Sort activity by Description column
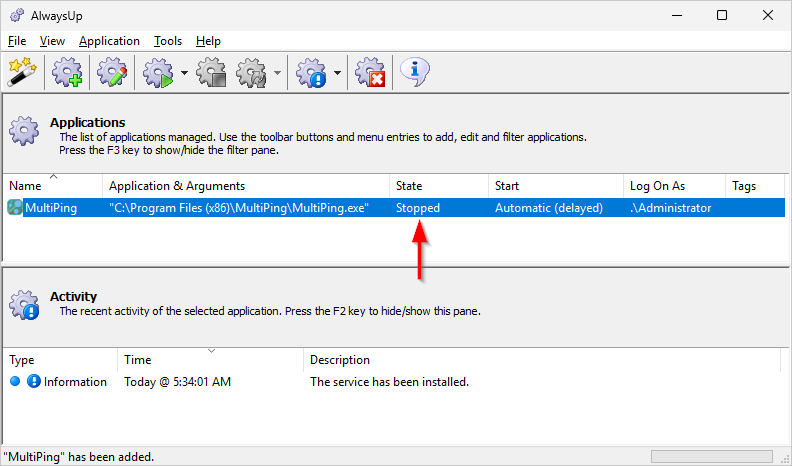 [x=542, y=359]
